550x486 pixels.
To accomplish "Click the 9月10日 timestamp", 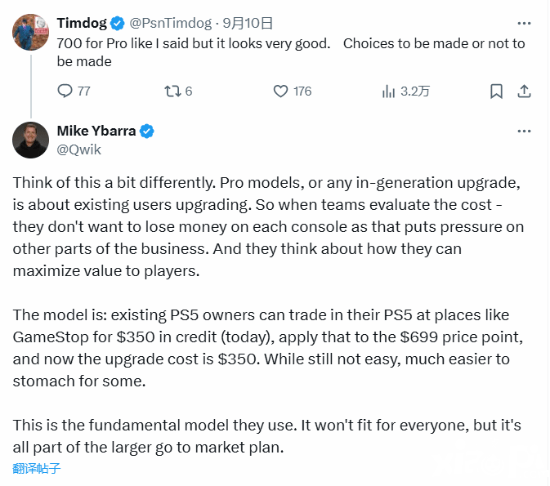I will [248, 23].
